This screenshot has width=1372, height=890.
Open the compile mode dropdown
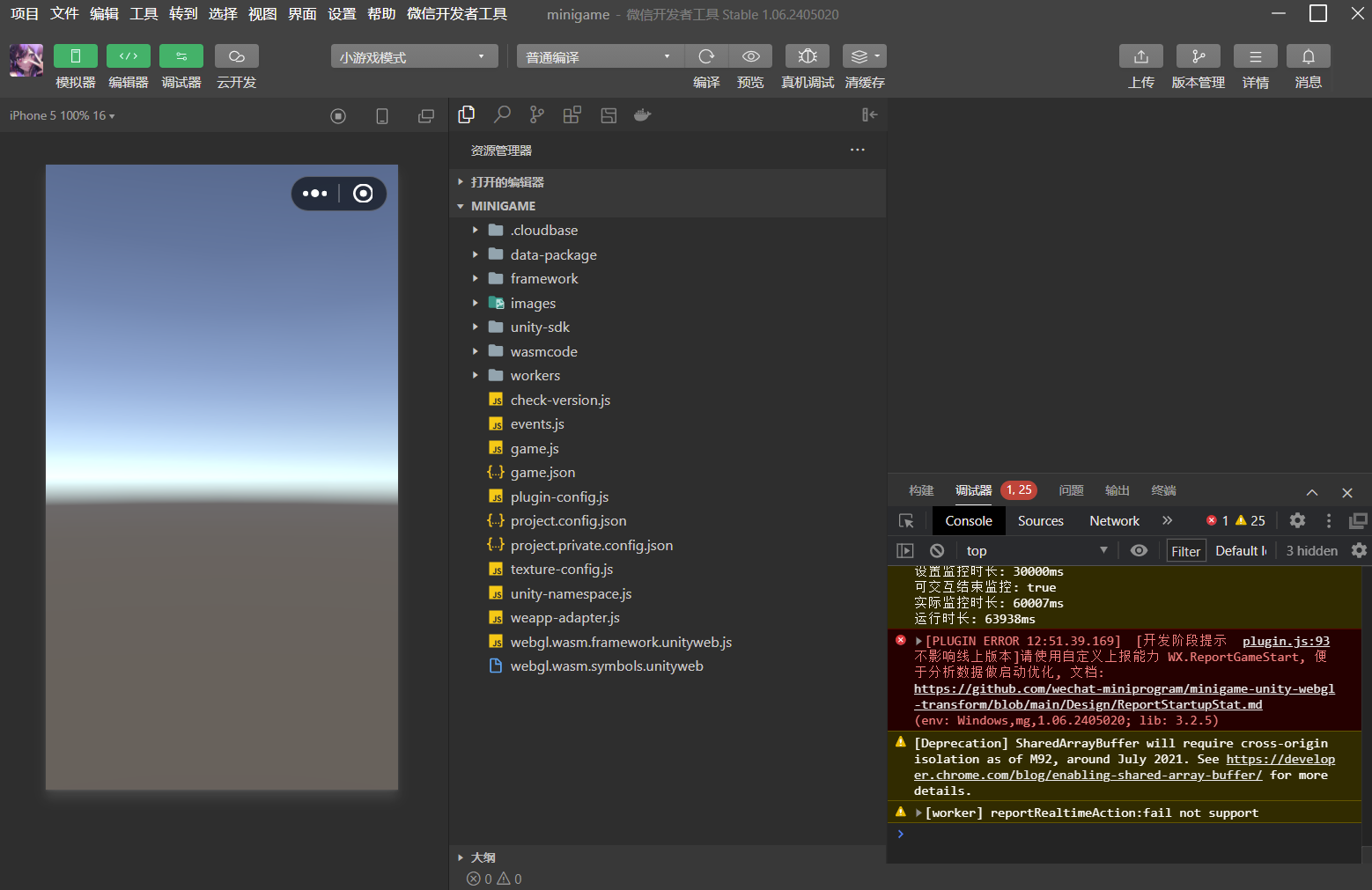(600, 56)
